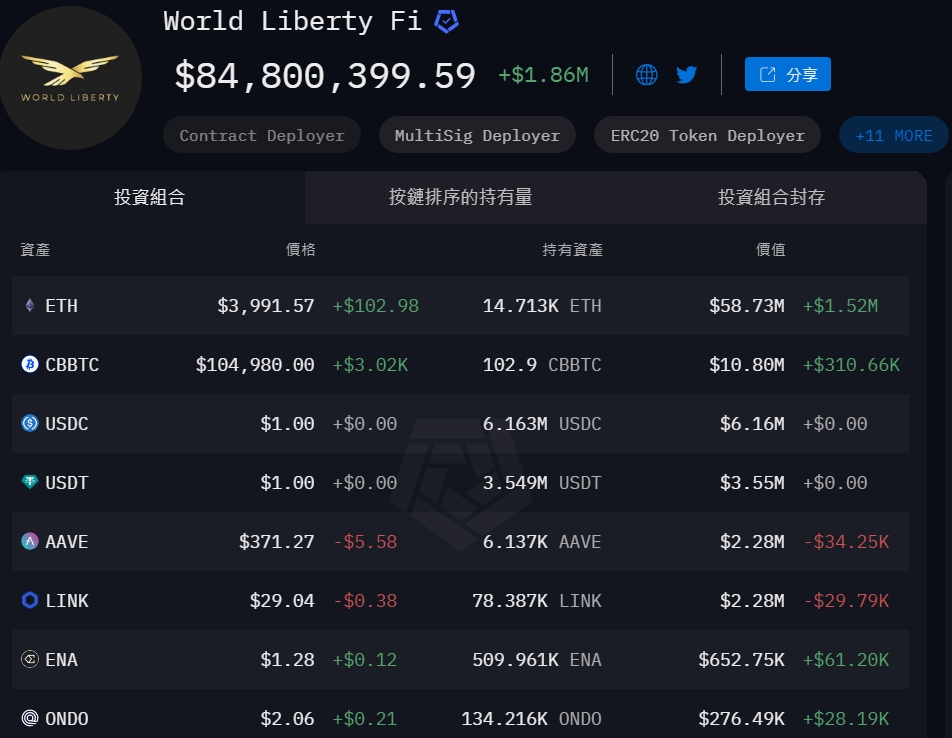Click the AAVE price $371.27
This screenshot has height=738, width=952.
pyautogui.click(x=277, y=541)
